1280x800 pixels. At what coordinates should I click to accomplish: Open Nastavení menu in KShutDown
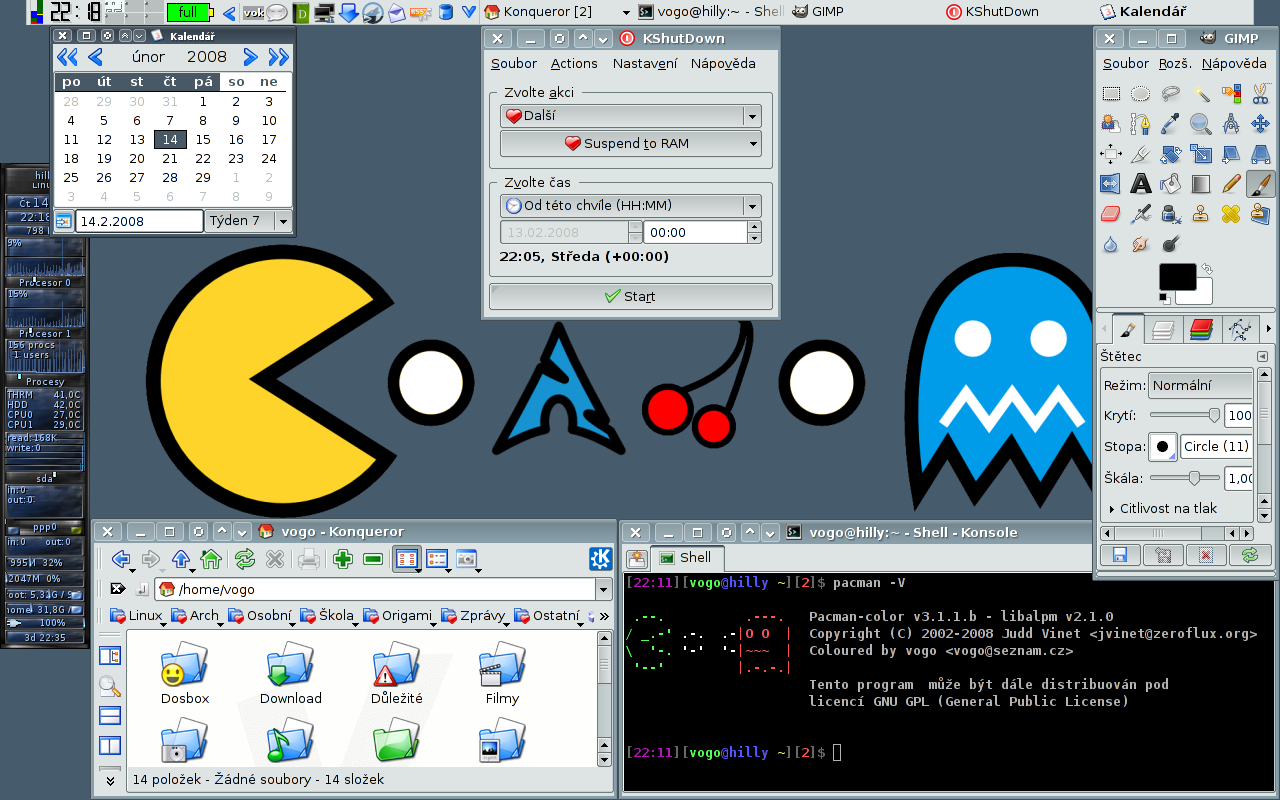click(644, 64)
